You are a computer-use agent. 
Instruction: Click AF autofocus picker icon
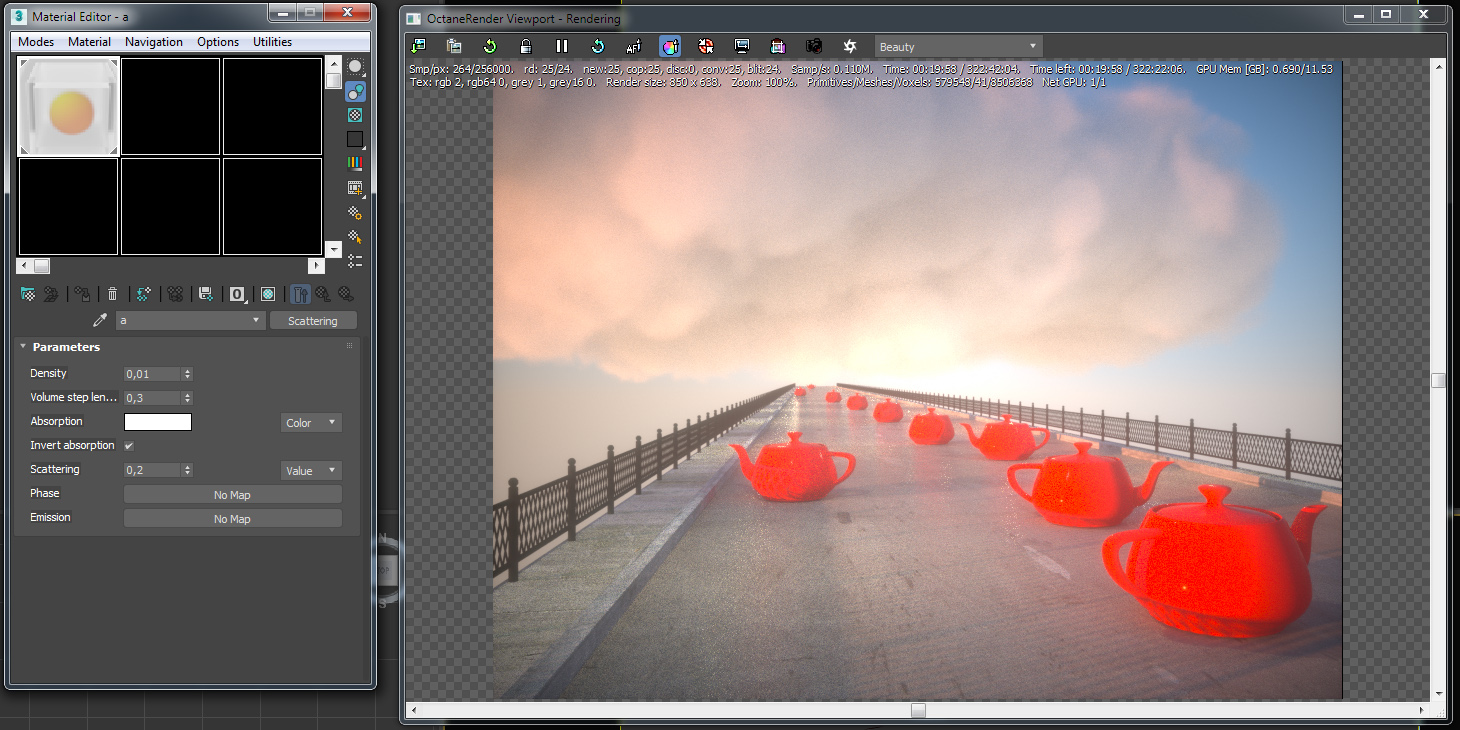[x=634, y=46]
